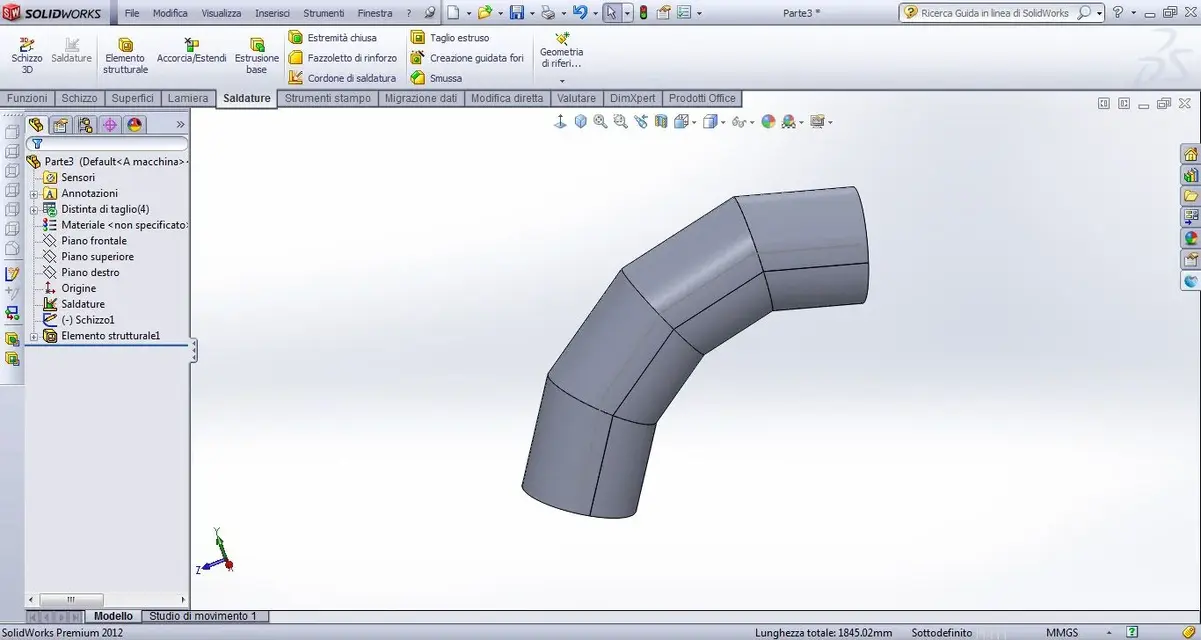Apply the Cordone di saldatura tool

(342, 78)
